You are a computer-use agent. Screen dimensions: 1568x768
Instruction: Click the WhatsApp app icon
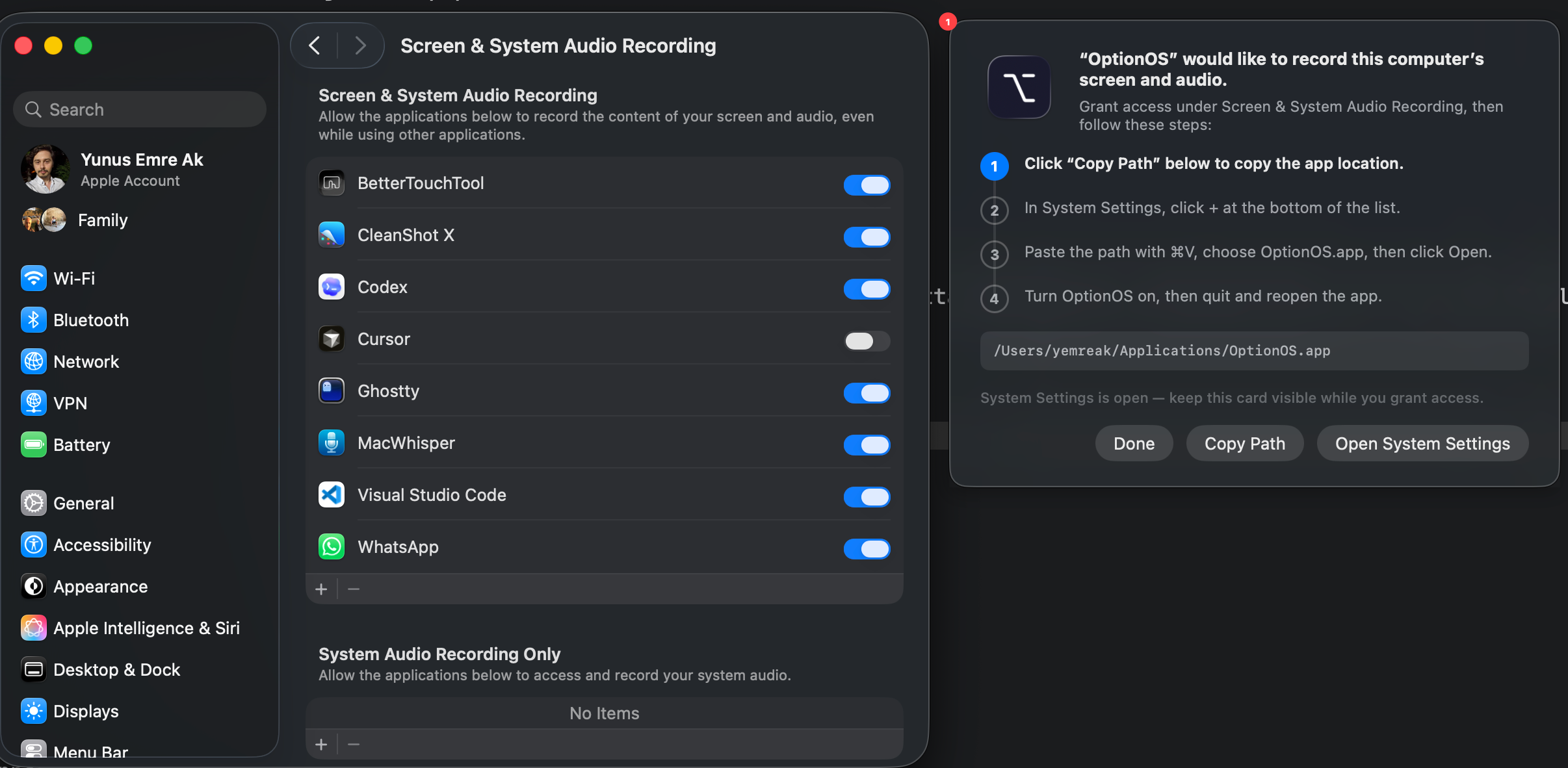click(x=332, y=547)
